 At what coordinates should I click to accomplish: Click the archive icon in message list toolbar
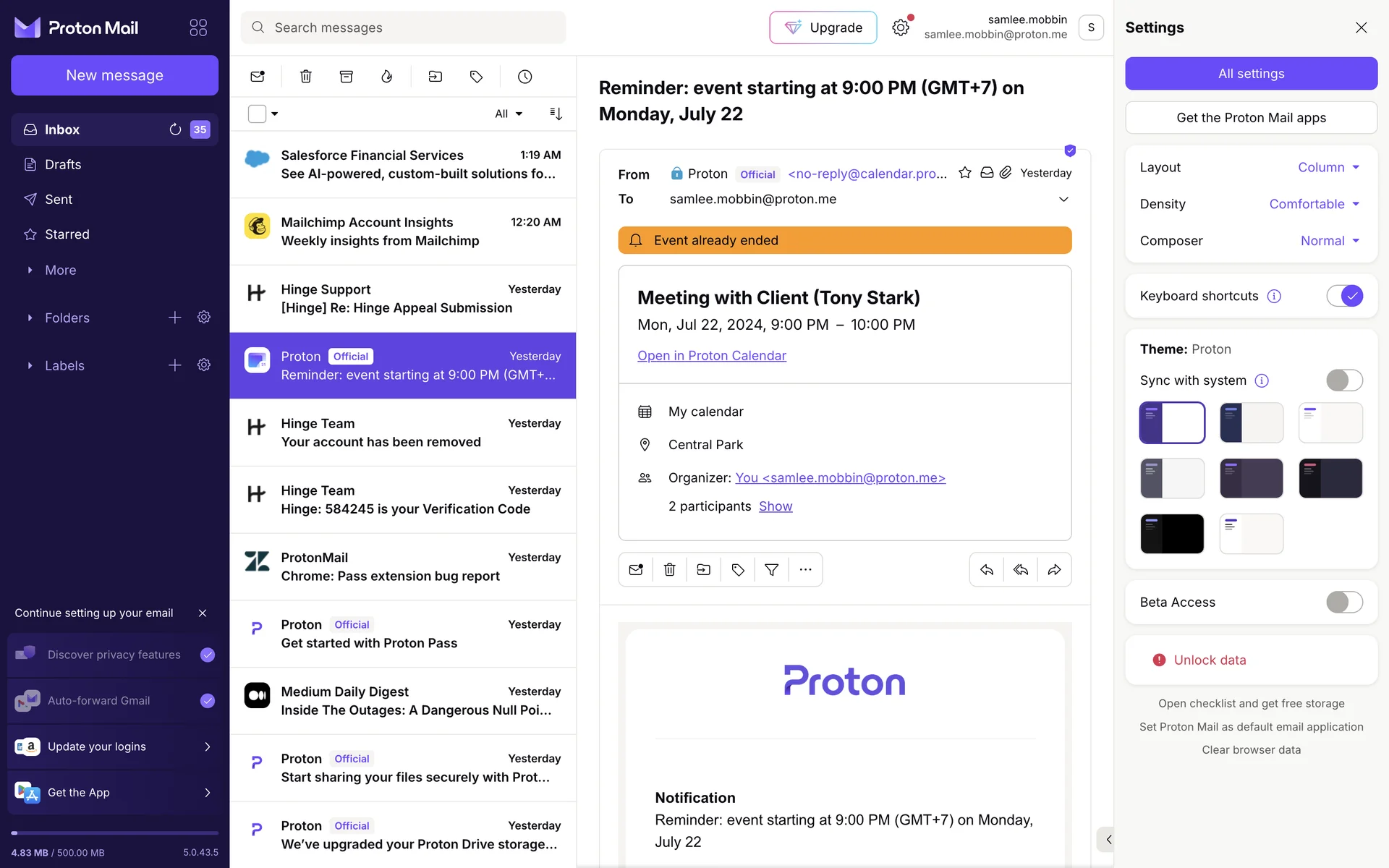coord(347,77)
